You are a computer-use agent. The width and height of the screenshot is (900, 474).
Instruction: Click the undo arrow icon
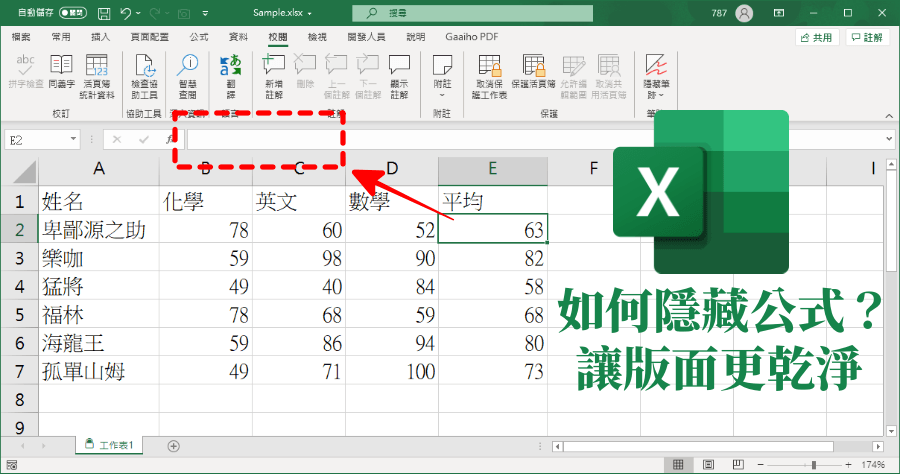(x=126, y=13)
